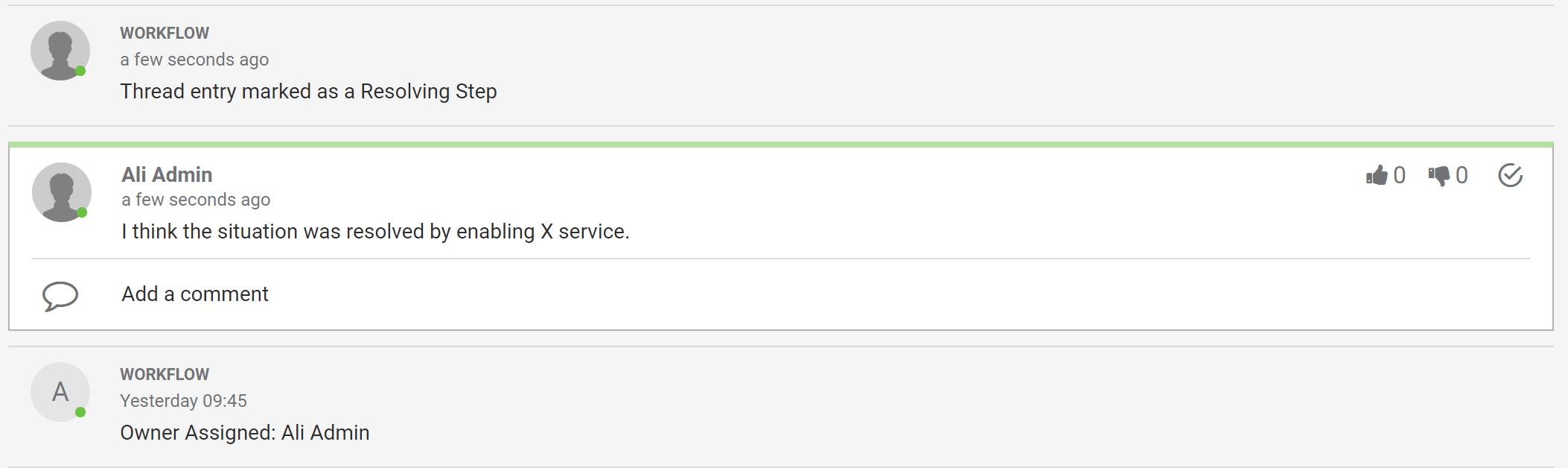Toggle the Resolving Step checkmark icon
Viewport: 1568px width, 468px height.
pyautogui.click(x=1510, y=175)
